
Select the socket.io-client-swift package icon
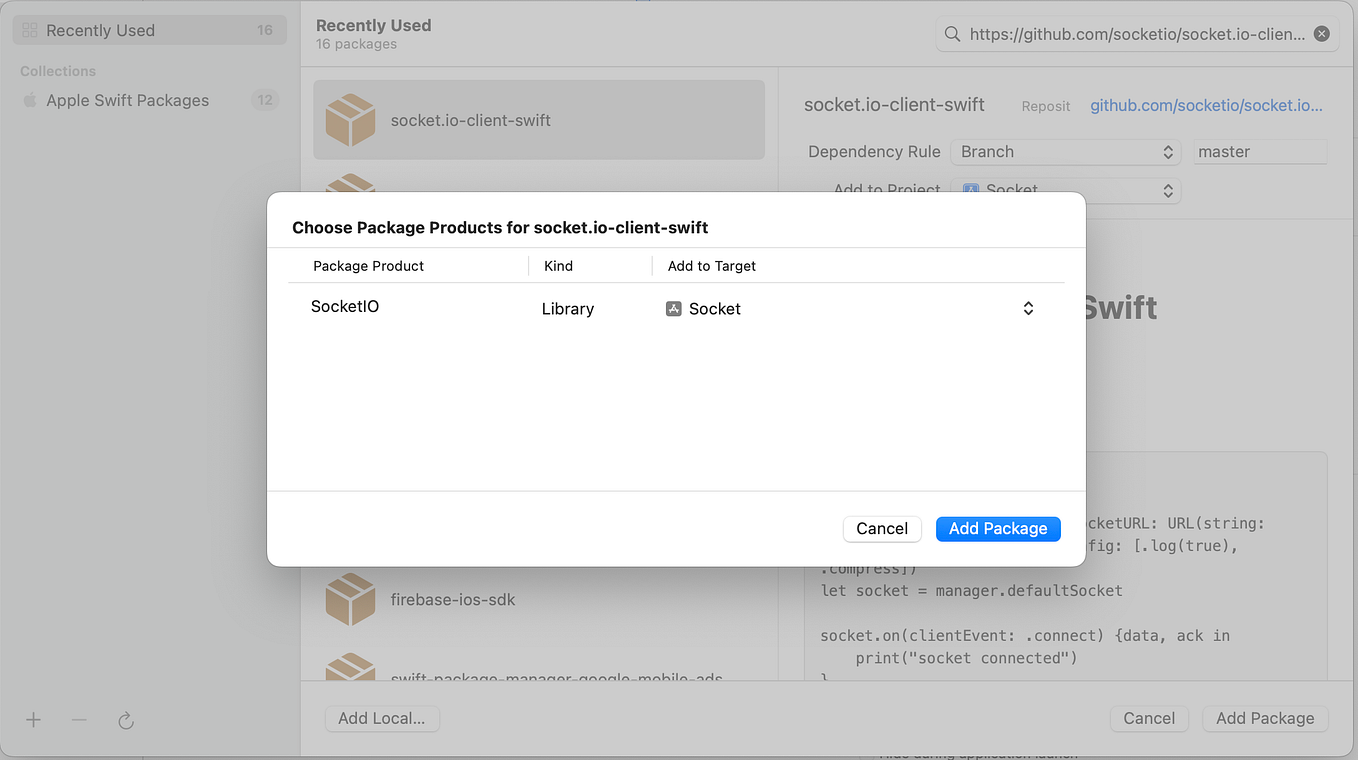tap(350, 120)
